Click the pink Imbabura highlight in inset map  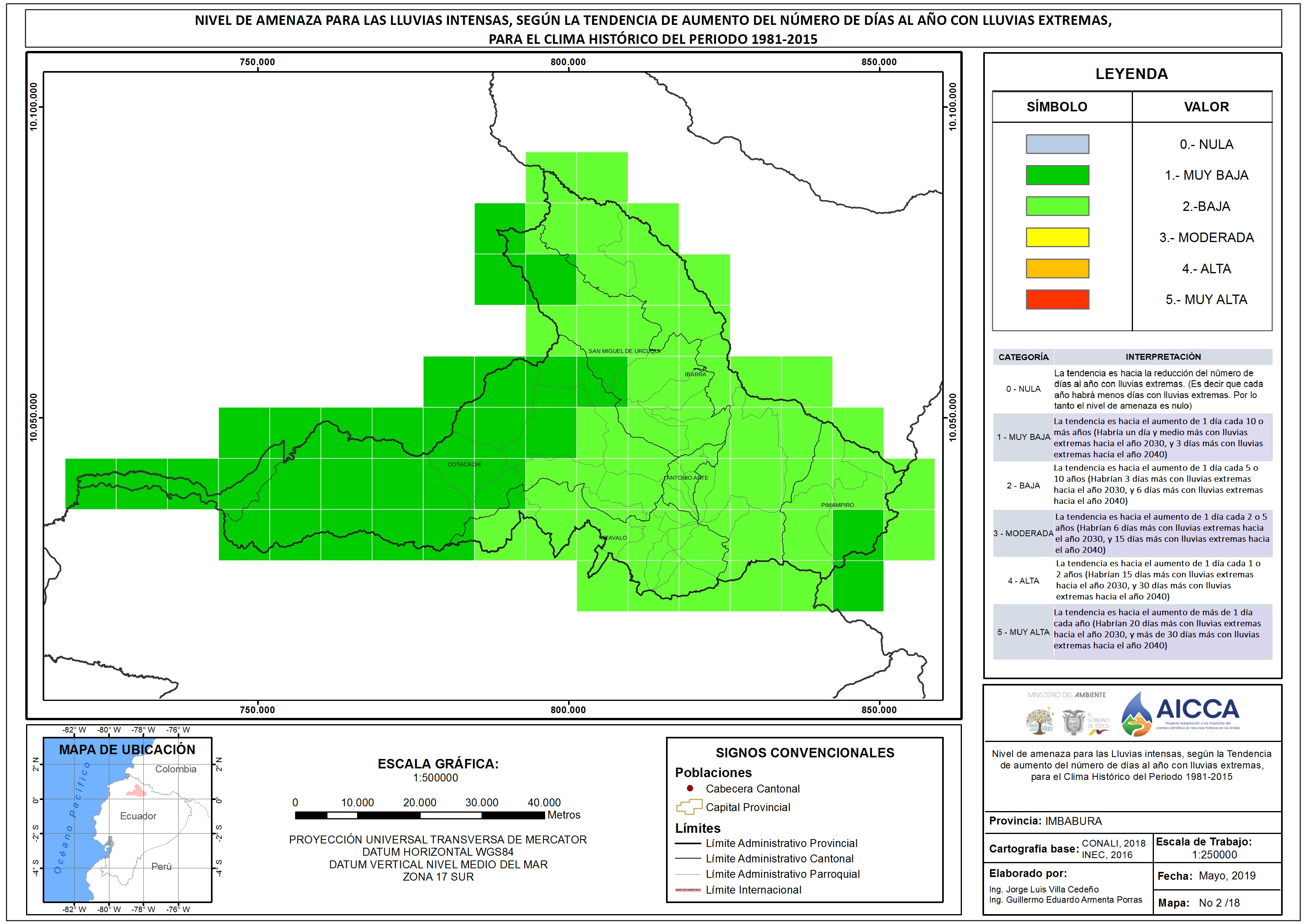(x=136, y=790)
